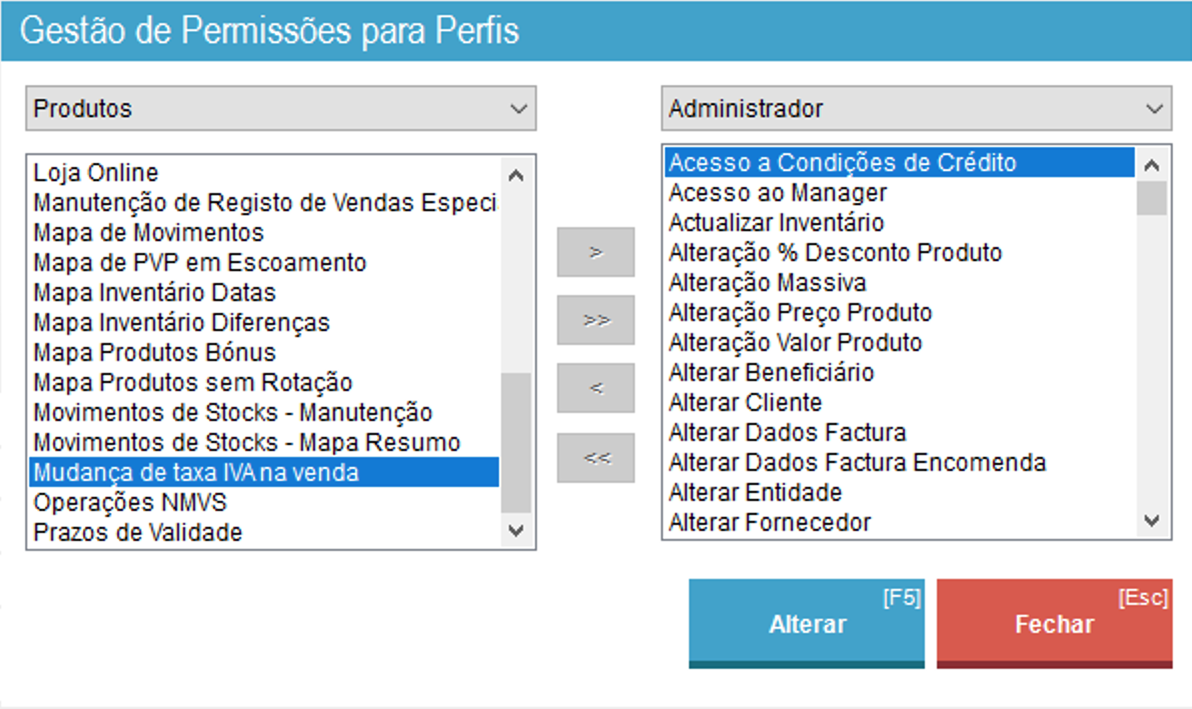The width and height of the screenshot is (1192, 709).
Task: Open the Produtos category dropdown
Action: 281,108
